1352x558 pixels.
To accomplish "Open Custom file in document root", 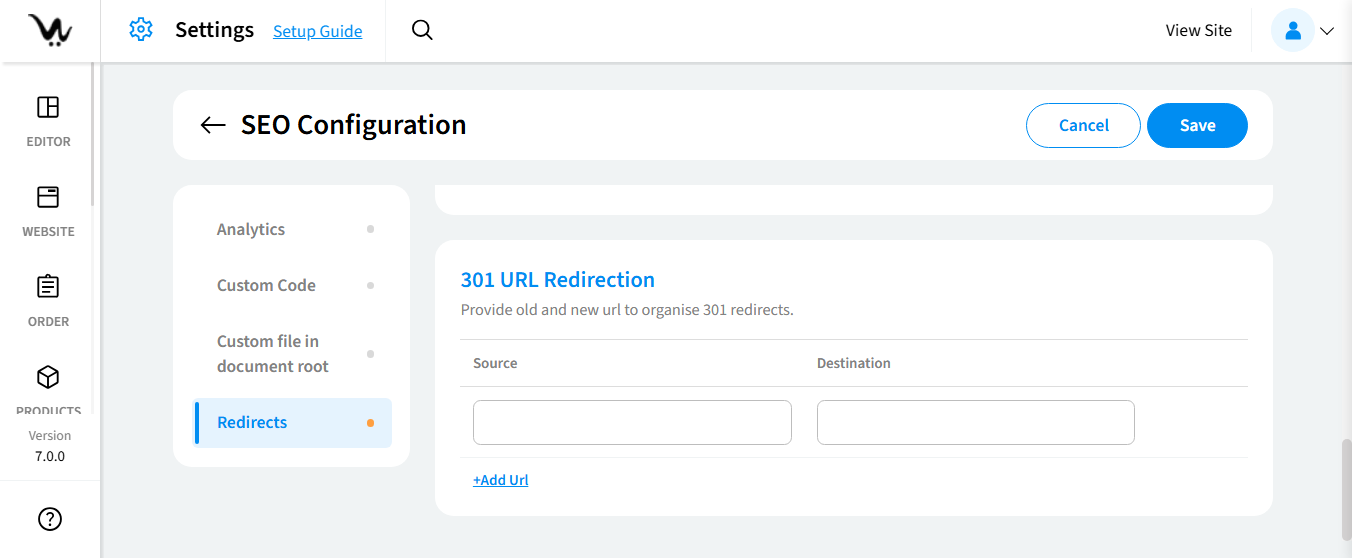I will pos(272,354).
